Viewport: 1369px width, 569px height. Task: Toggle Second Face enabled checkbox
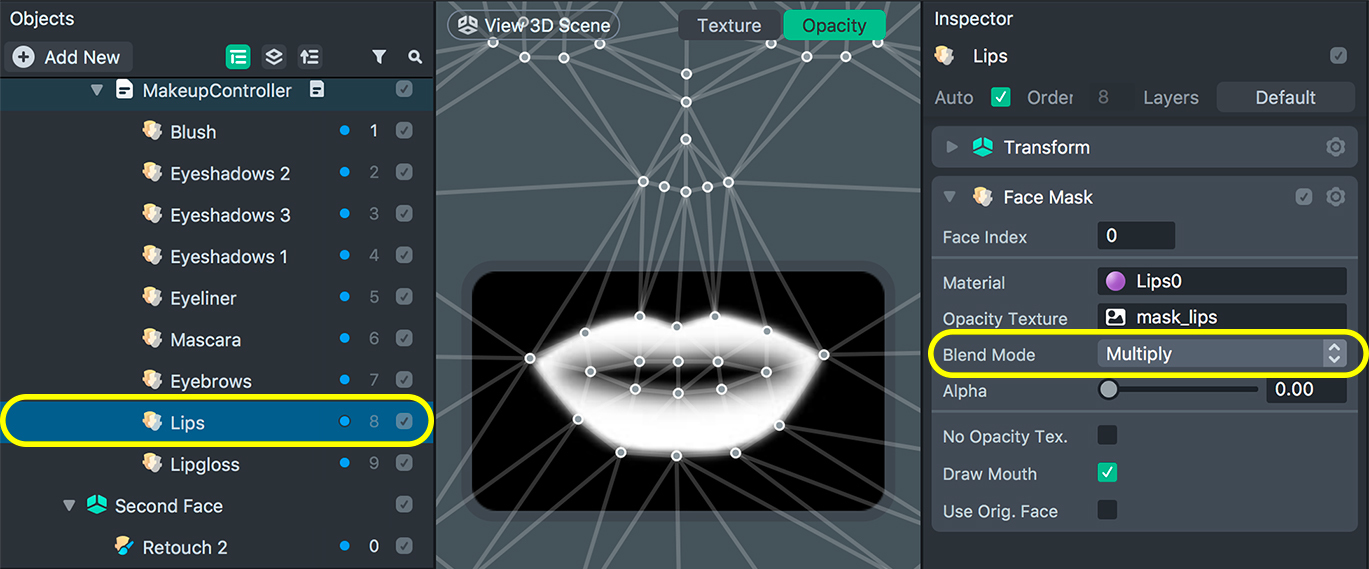pos(404,505)
